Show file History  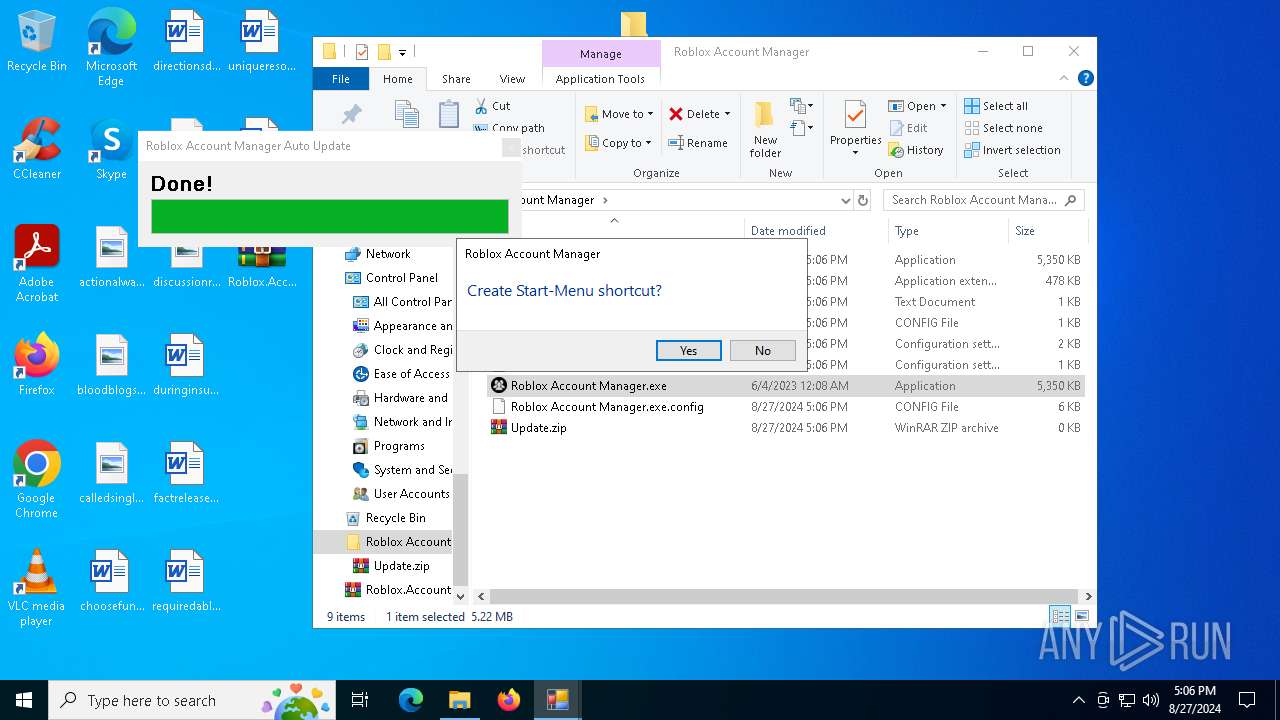click(915, 150)
